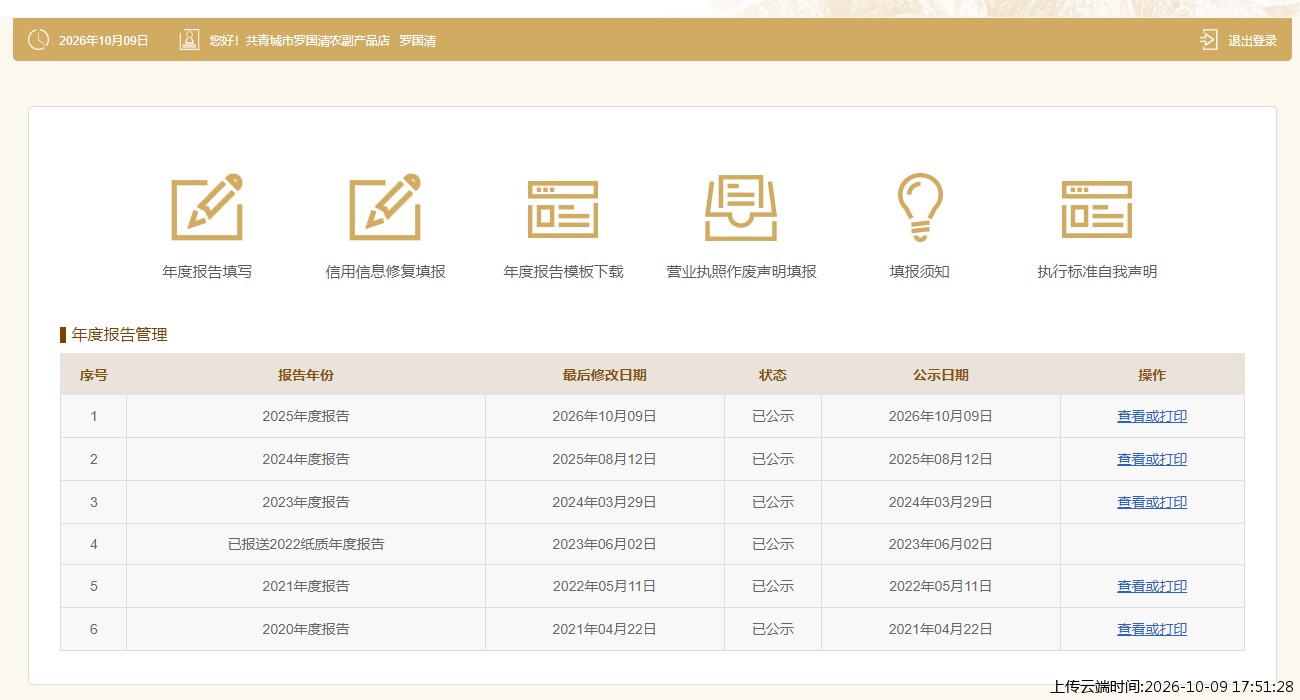Click the user icon beside the greeting
Screen dimensions: 1300x700
pos(189,40)
